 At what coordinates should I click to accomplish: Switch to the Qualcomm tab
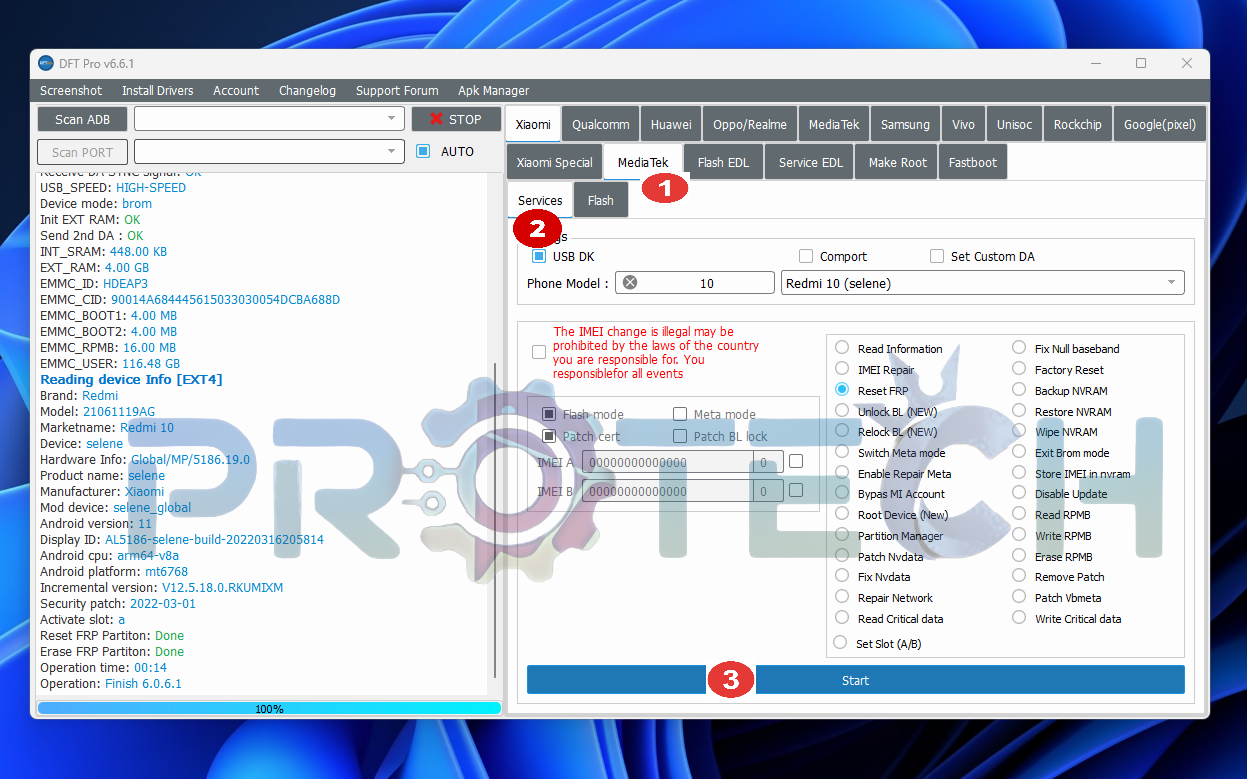click(x=601, y=124)
